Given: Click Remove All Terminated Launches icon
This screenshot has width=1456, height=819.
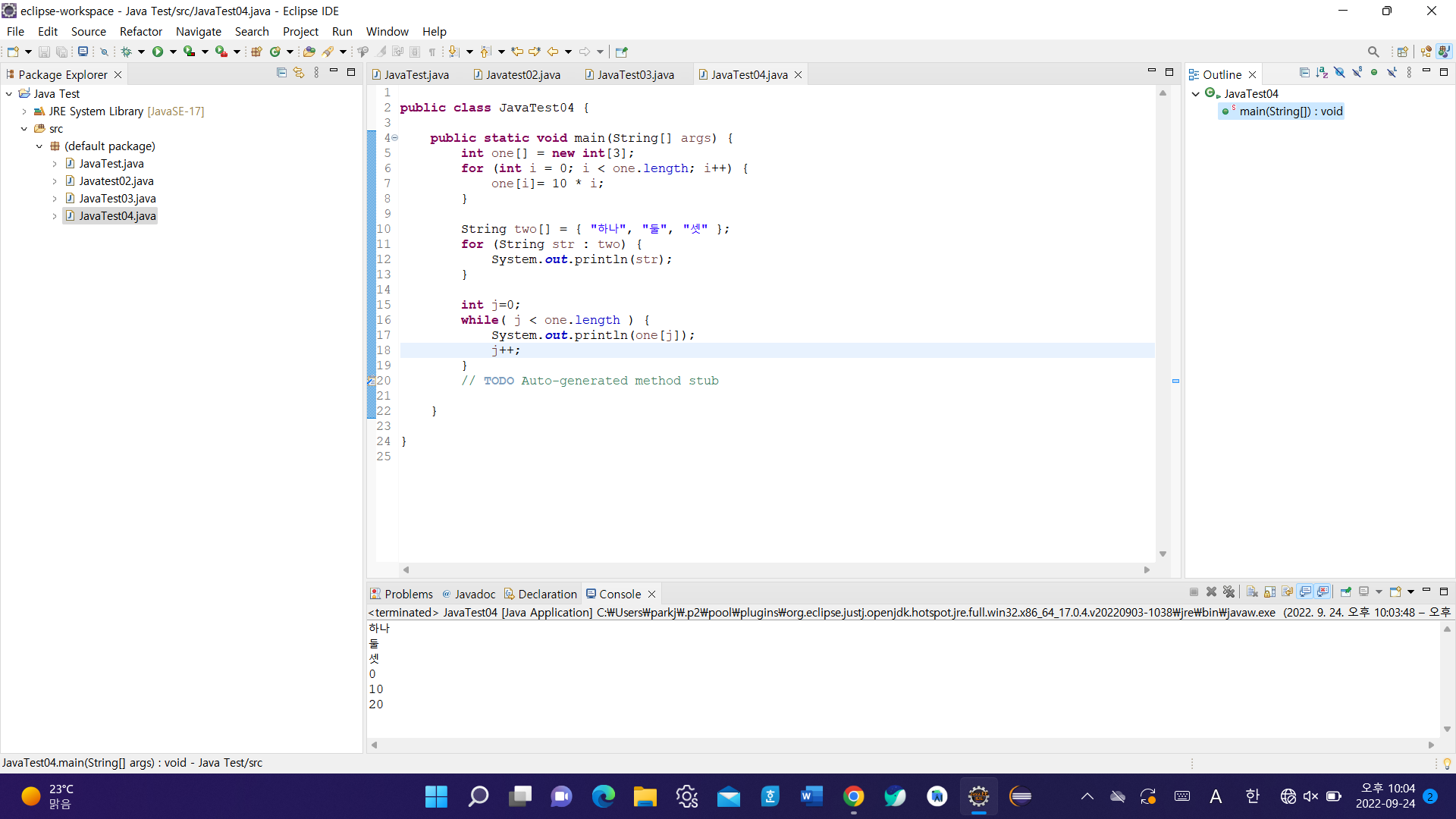Looking at the screenshot, I should 1229,592.
